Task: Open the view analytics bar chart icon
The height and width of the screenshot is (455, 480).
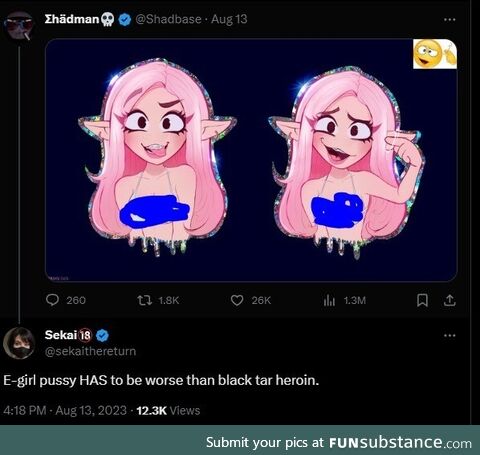Action: point(329,300)
